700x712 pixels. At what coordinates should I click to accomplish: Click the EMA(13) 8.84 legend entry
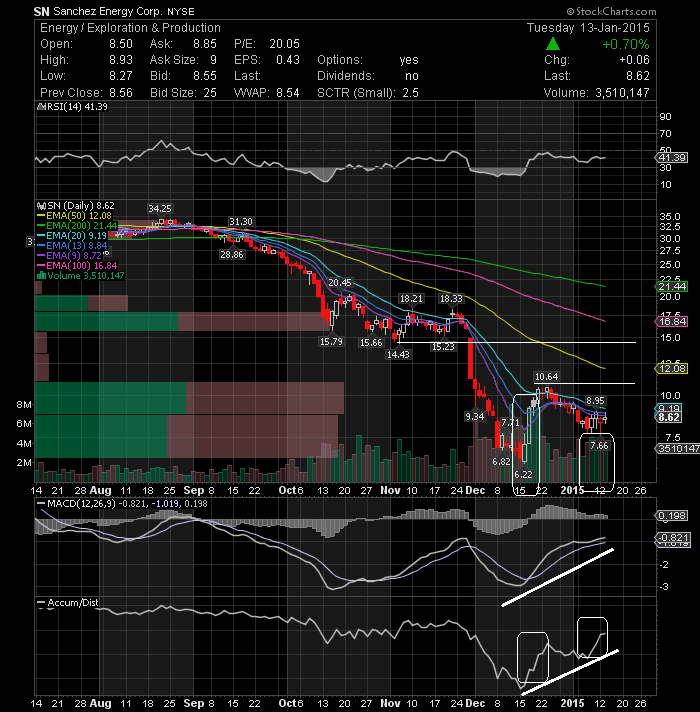72,246
